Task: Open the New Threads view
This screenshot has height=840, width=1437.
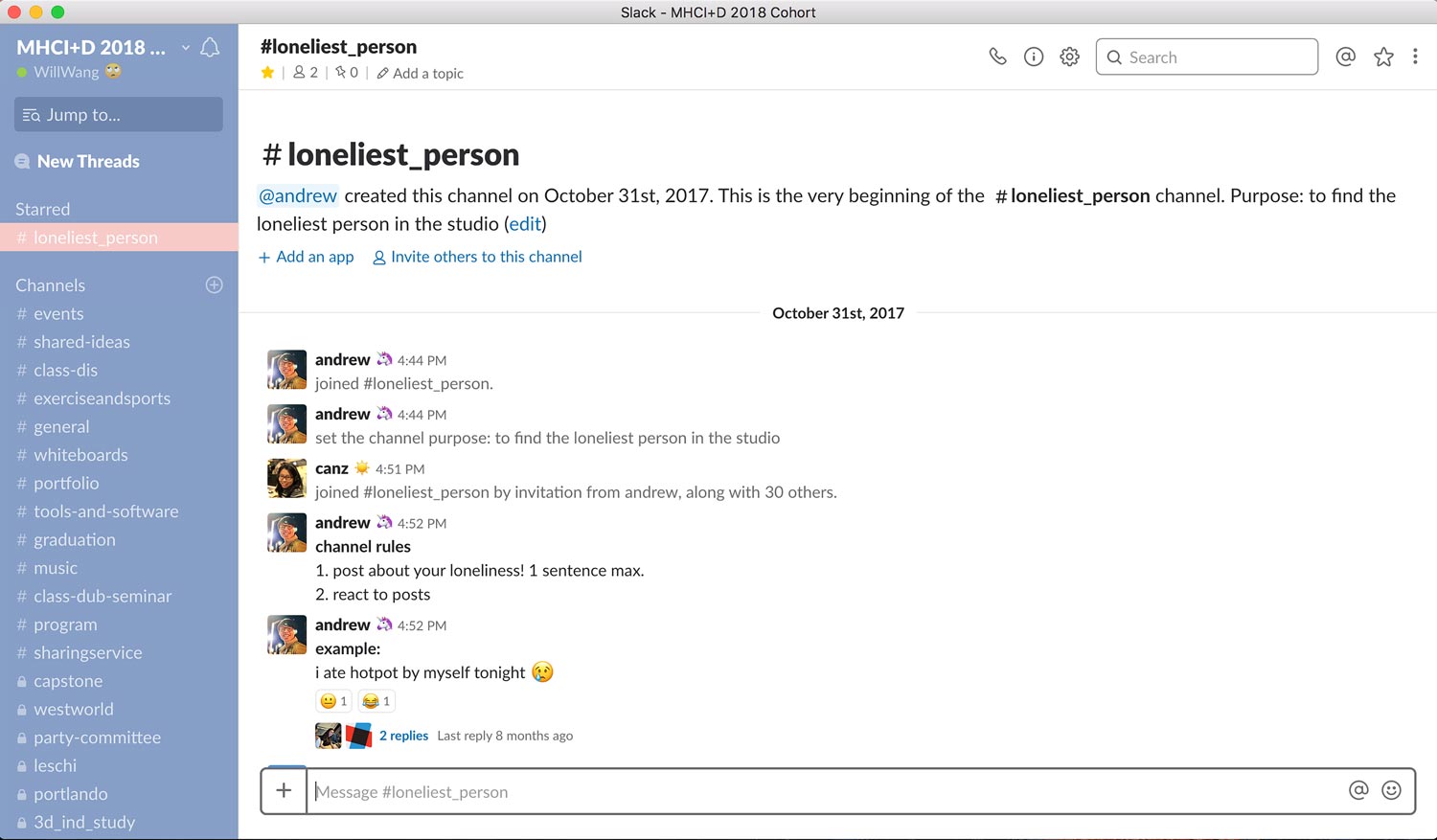Action: [87, 161]
